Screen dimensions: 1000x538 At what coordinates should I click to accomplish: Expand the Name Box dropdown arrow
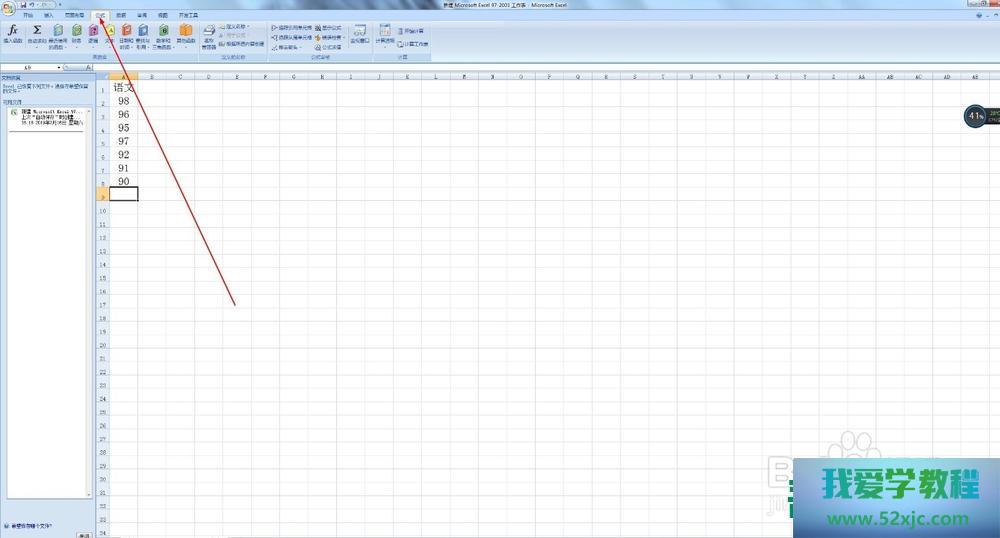tap(60, 67)
